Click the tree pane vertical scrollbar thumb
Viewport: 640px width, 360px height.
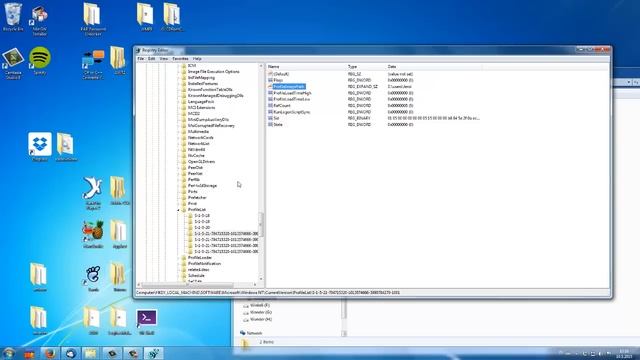[261, 224]
